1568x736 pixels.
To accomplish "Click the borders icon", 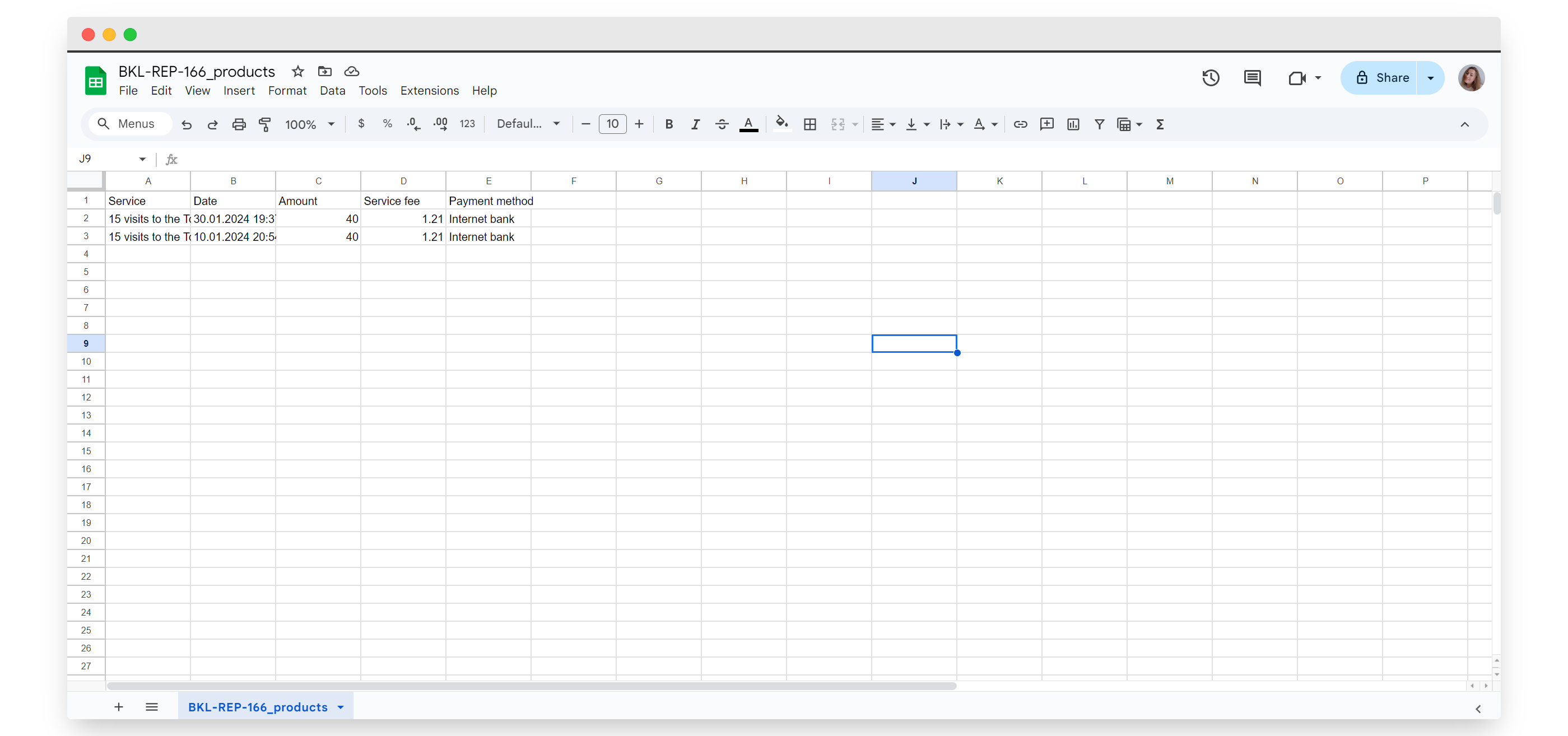I will (x=809, y=124).
